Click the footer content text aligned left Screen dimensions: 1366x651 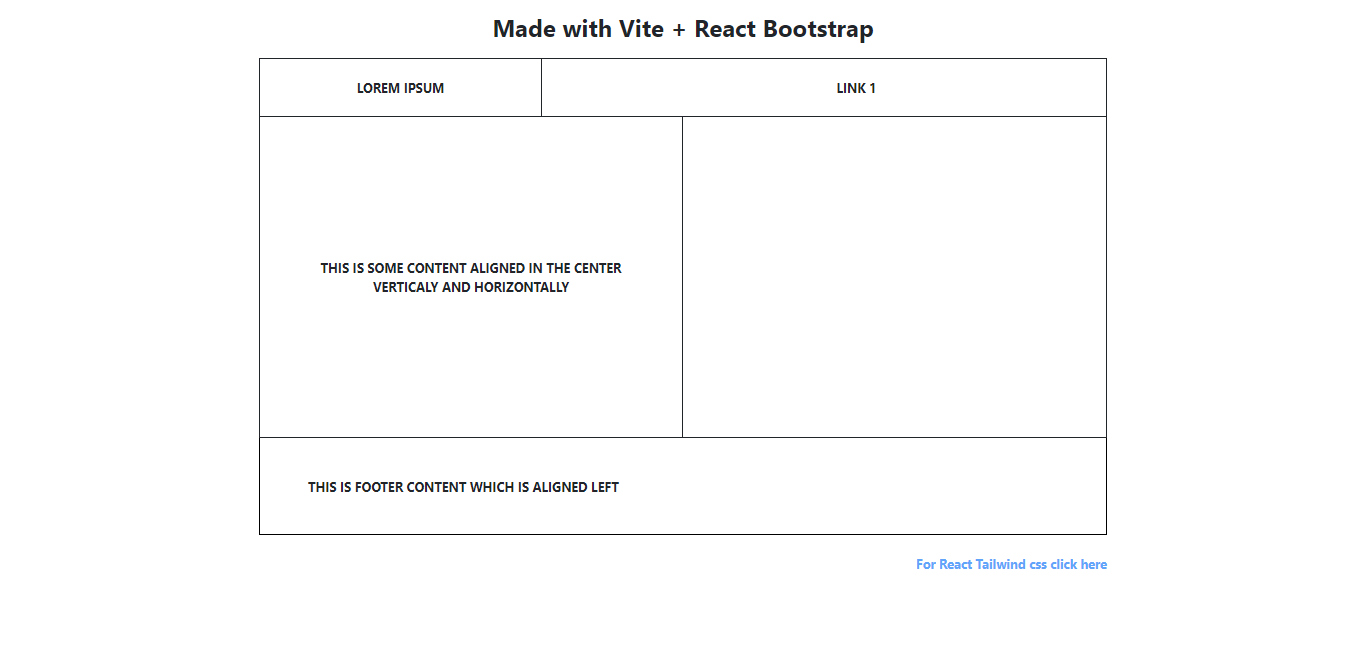[463, 487]
